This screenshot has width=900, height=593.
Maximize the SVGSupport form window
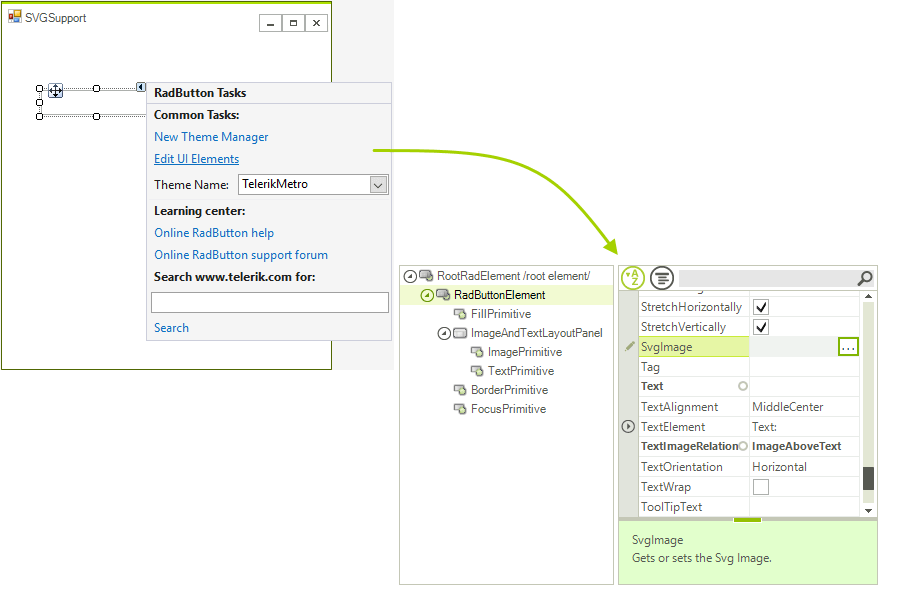click(293, 23)
